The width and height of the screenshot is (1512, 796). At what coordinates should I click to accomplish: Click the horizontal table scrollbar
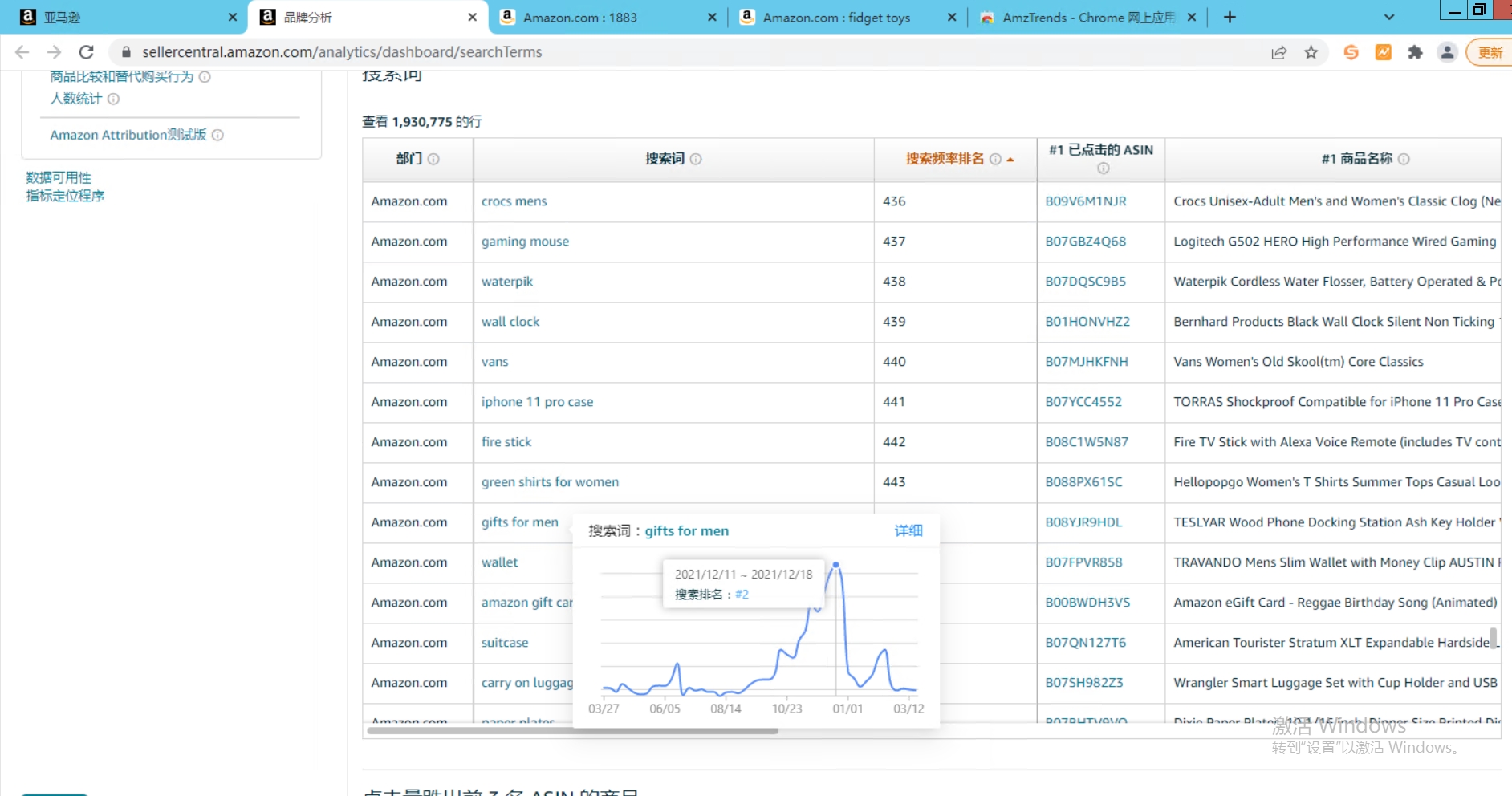coord(572,731)
